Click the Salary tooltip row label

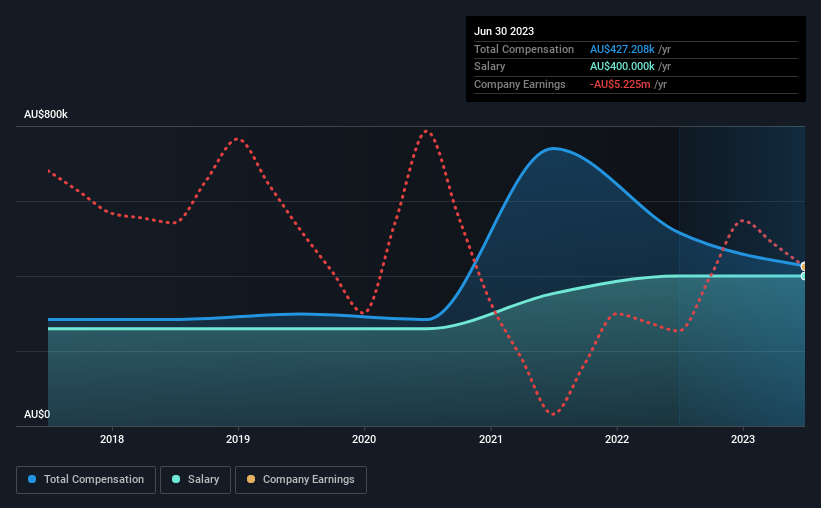(490, 67)
